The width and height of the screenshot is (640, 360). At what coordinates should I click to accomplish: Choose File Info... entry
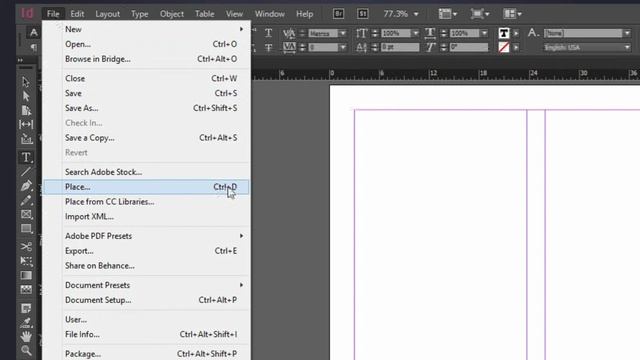click(146, 334)
